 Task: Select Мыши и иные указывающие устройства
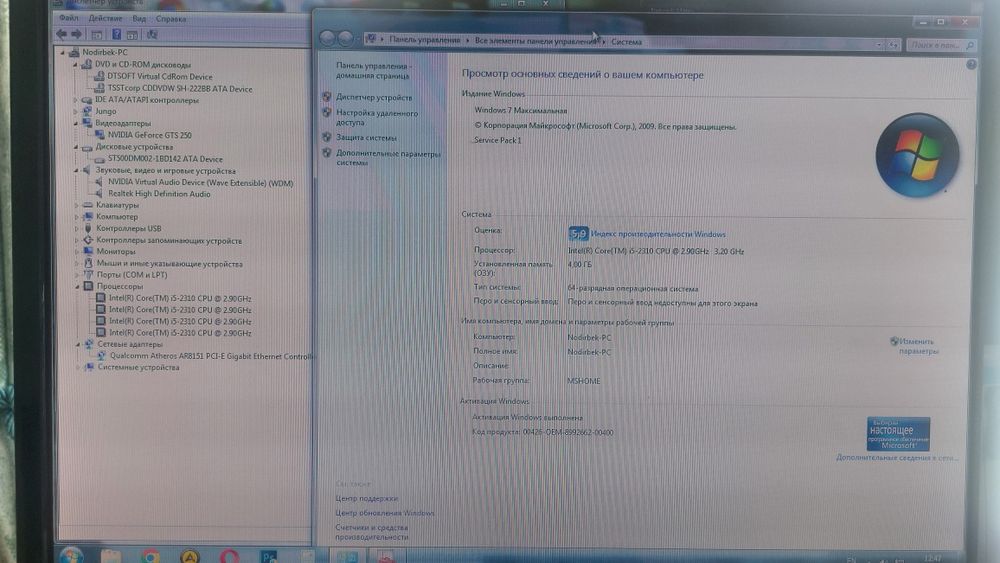pos(169,263)
